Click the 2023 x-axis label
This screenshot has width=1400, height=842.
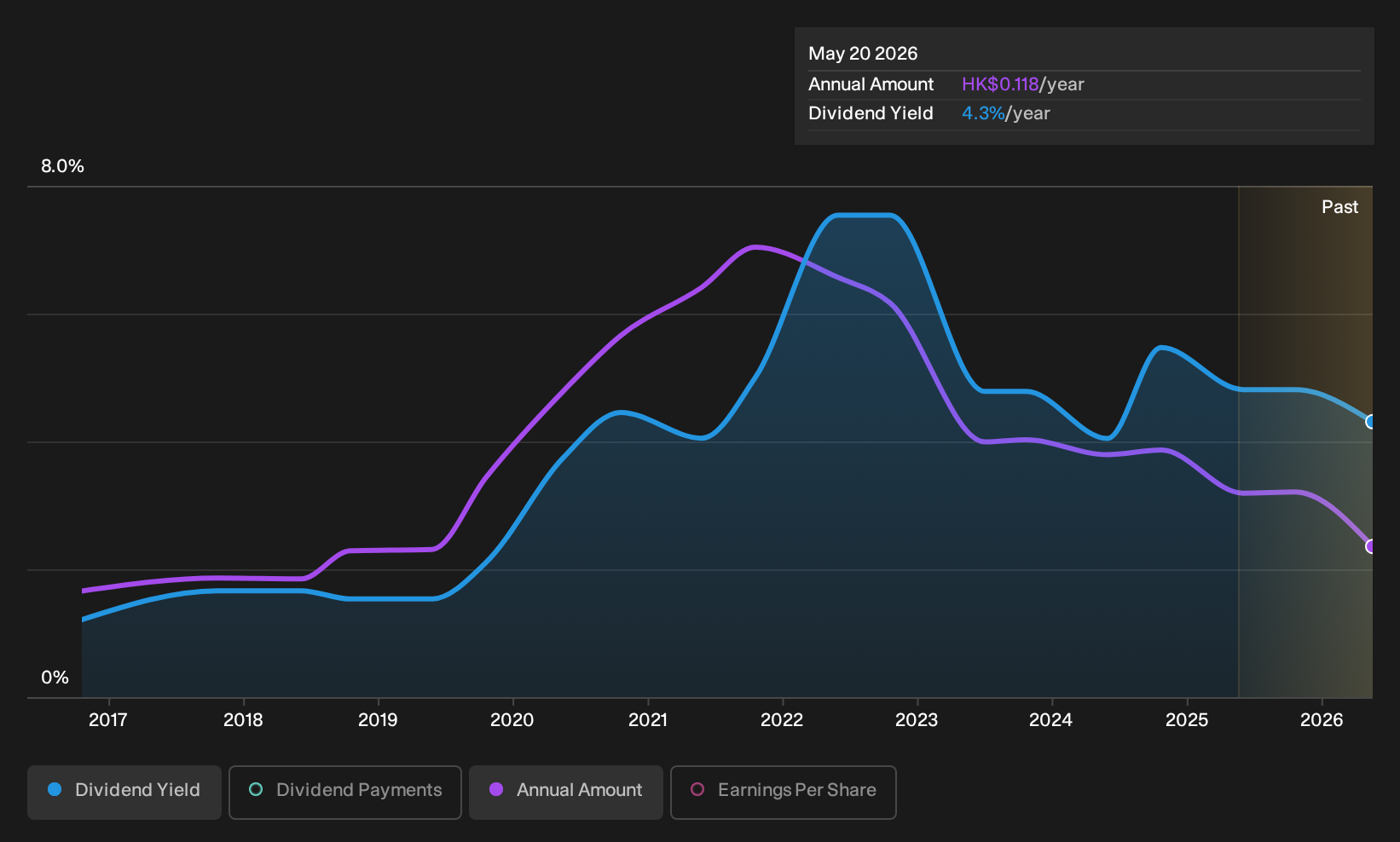click(917, 720)
